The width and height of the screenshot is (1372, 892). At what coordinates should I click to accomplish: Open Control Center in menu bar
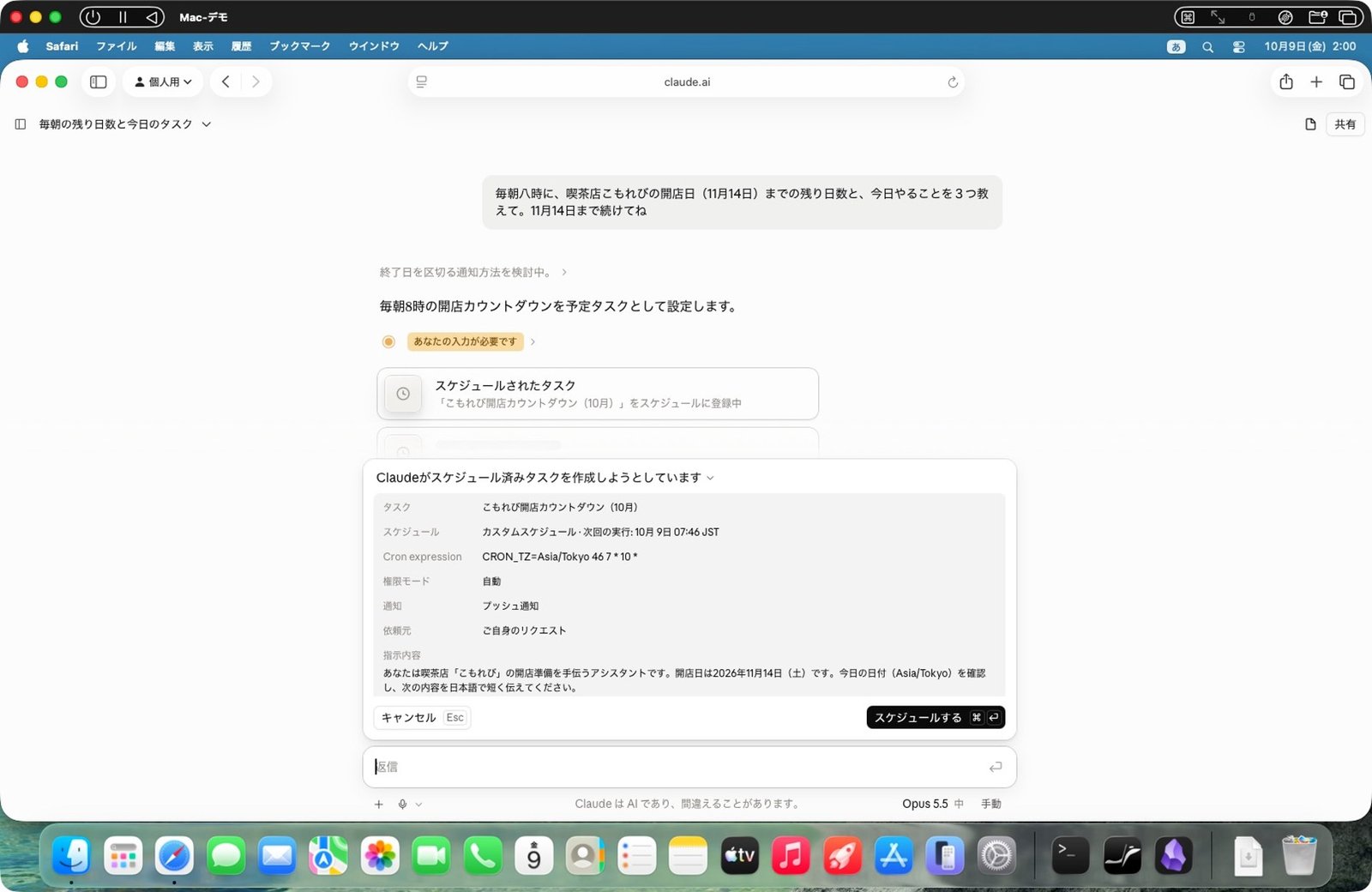(x=1238, y=46)
